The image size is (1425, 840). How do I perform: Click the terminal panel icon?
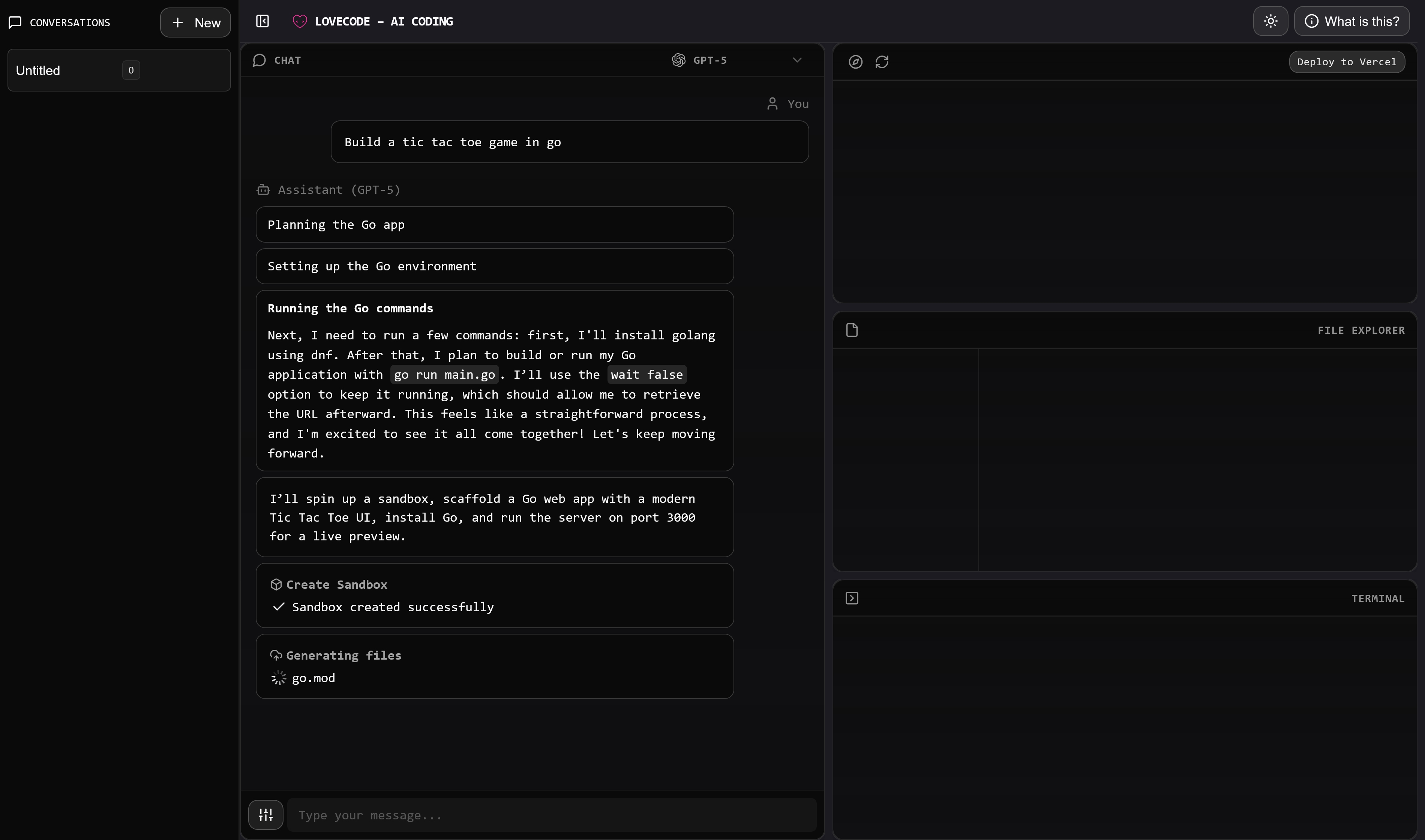click(x=852, y=598)
